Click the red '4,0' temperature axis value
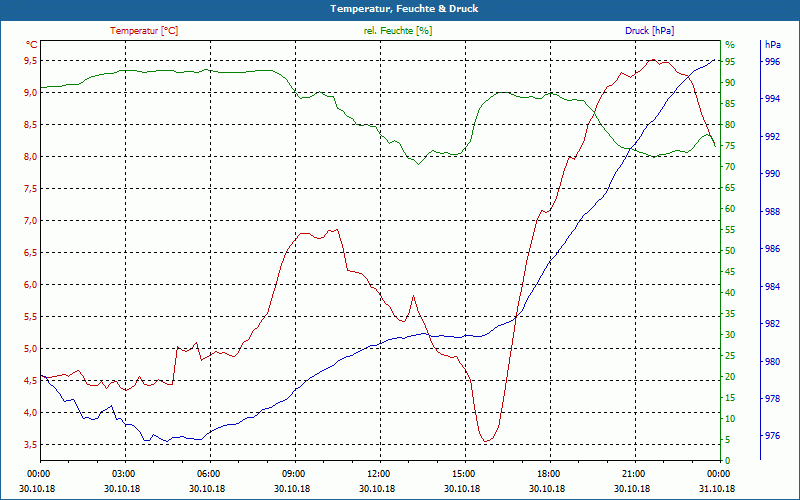800x500 pixels. pyautogui.click(x=30, y=413)
